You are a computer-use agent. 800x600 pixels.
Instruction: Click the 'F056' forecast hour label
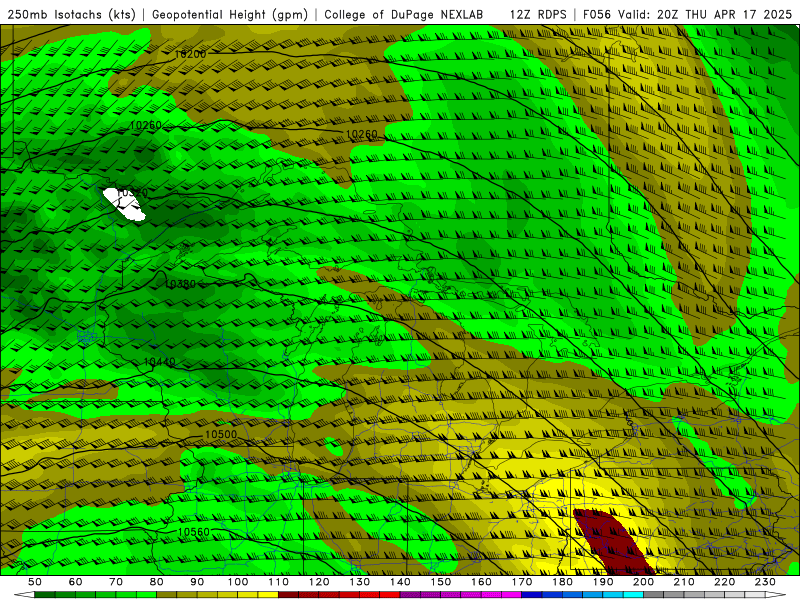598,14
